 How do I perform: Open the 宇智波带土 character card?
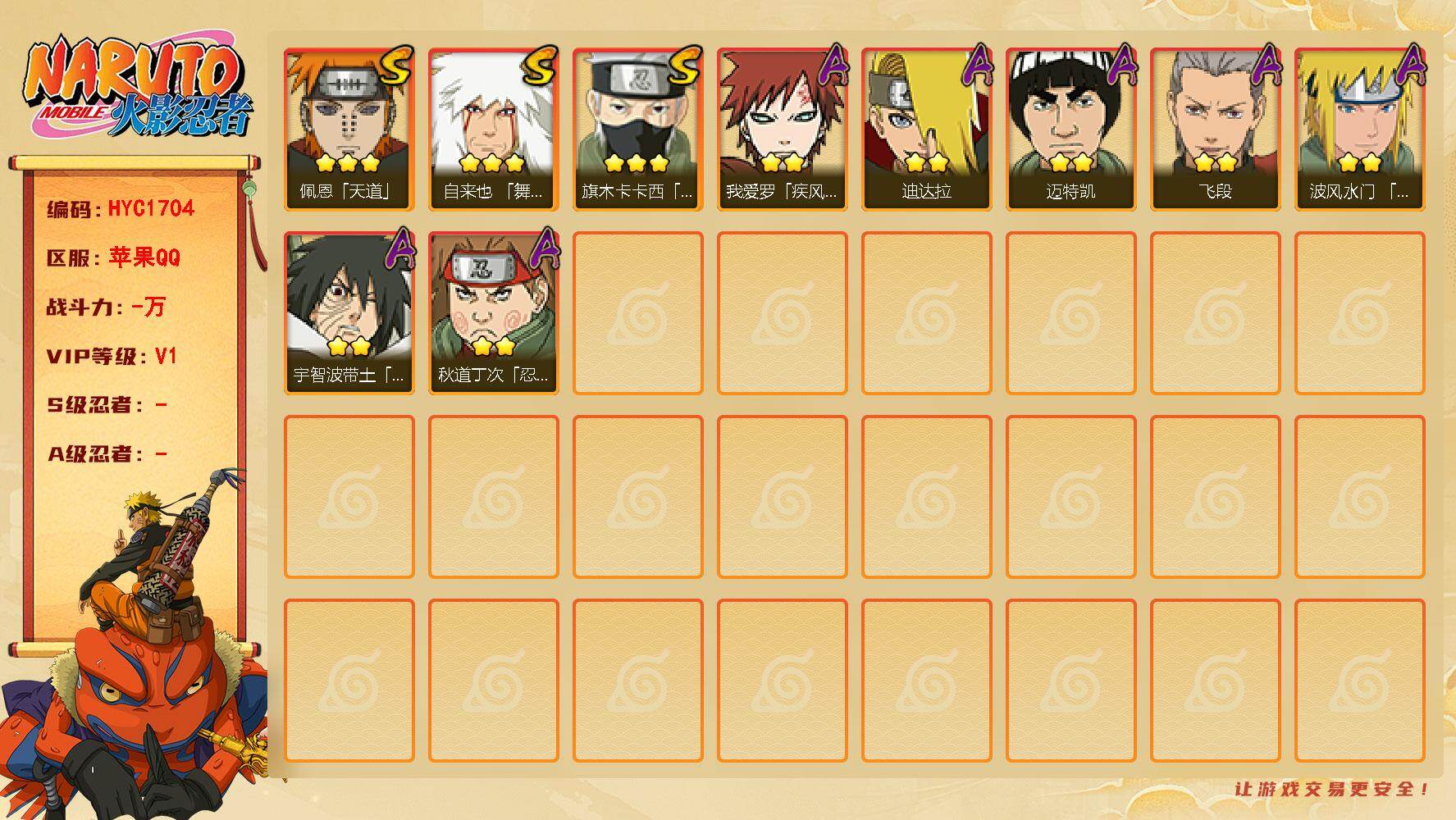tap(349, 313)
